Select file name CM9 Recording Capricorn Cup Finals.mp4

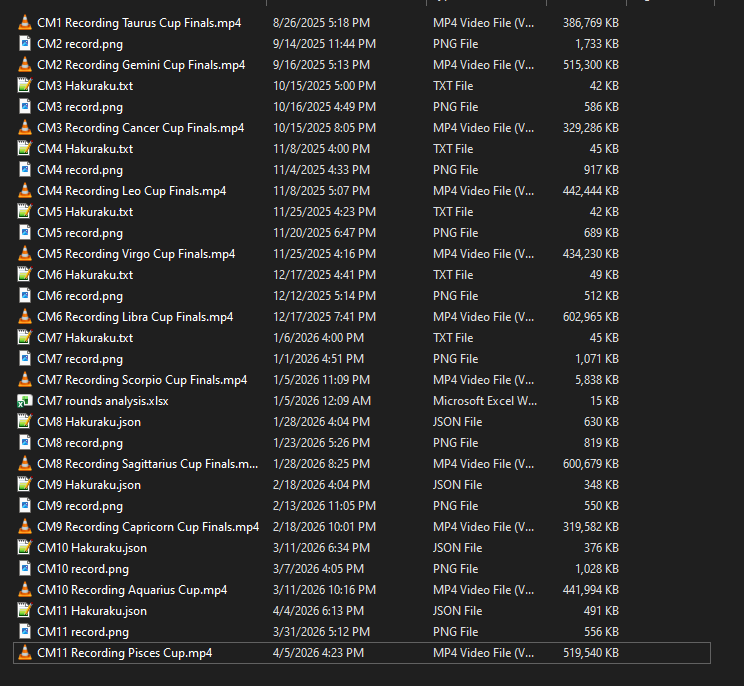[148, 527]
